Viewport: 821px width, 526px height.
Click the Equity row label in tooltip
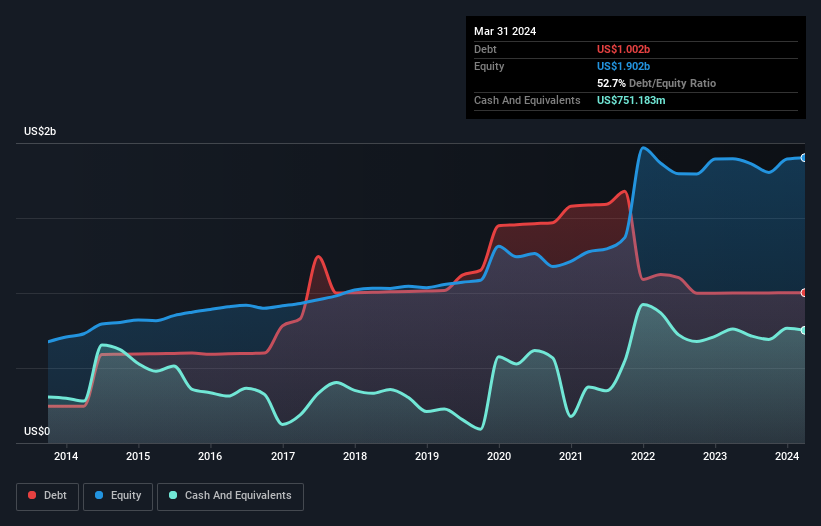click(x=489, y=66)
